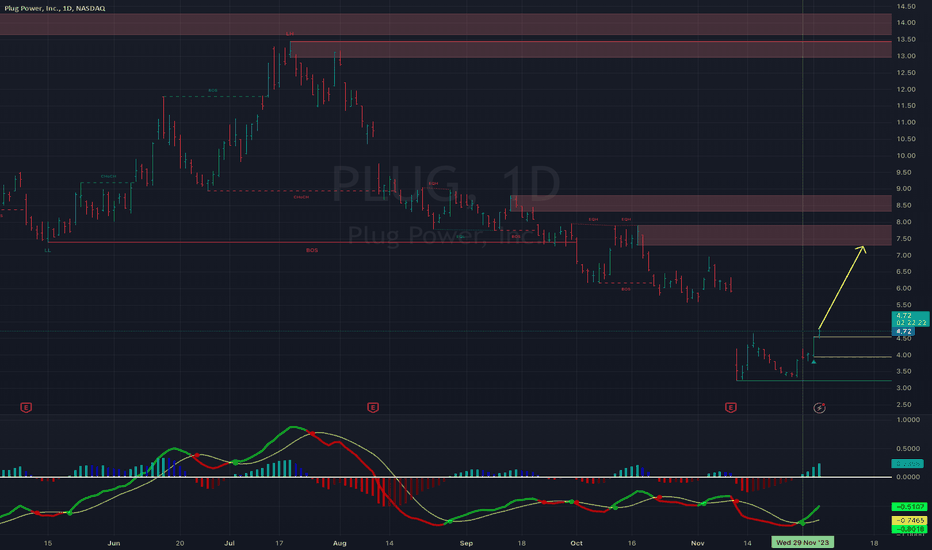Click the blue 4.72 price label

pyautogui.click(x=903, y=331)
